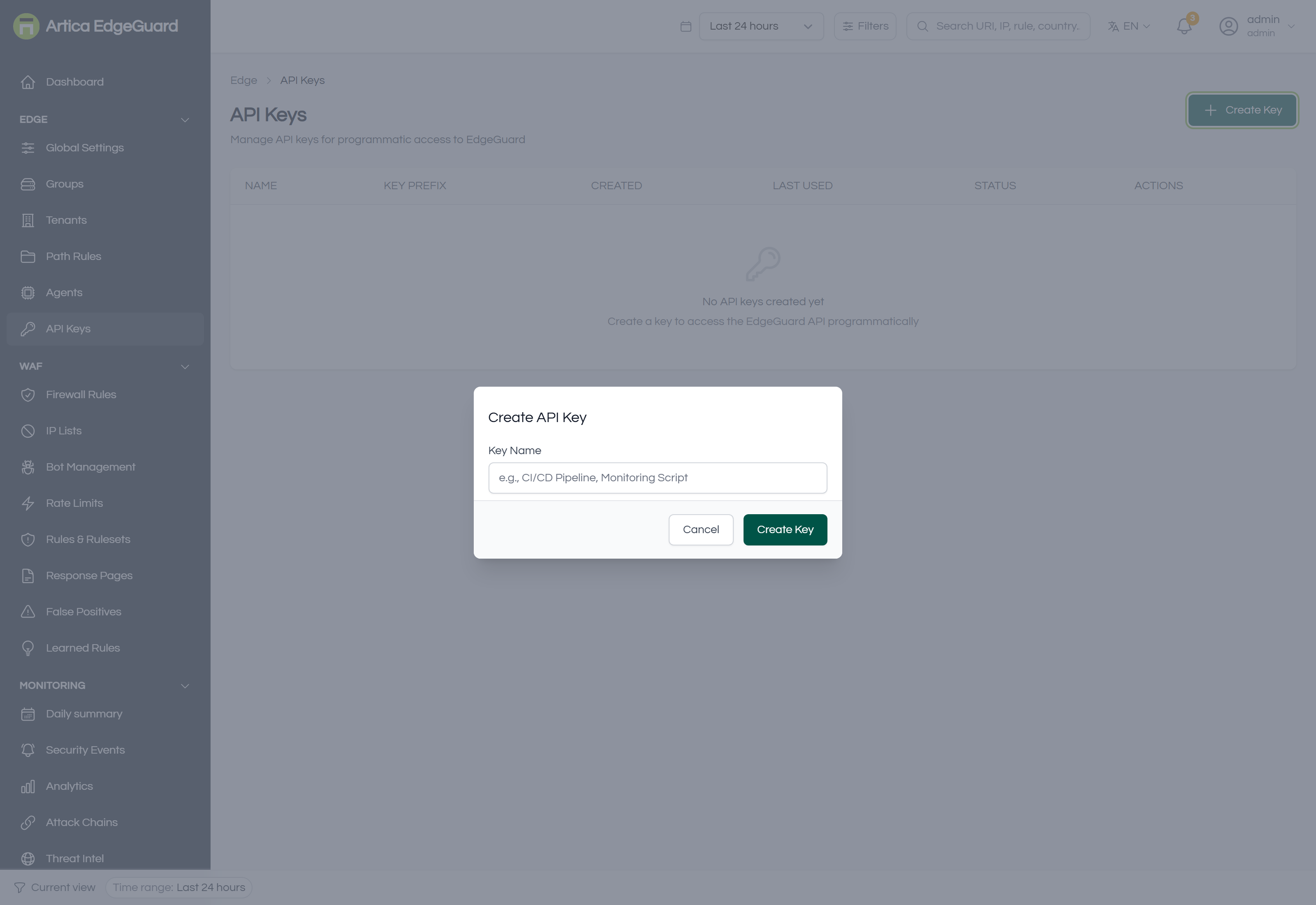Viewport: 1316px width, 905px height.
Task: Click the Time range: Last 24 hours chip
Action: 179,887
